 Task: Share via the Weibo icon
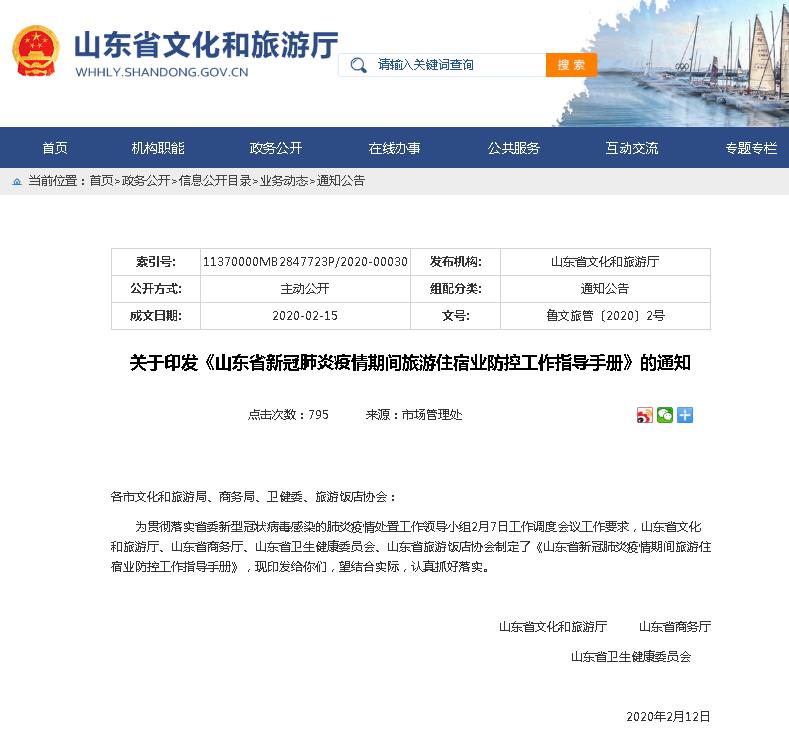[645, 415]
